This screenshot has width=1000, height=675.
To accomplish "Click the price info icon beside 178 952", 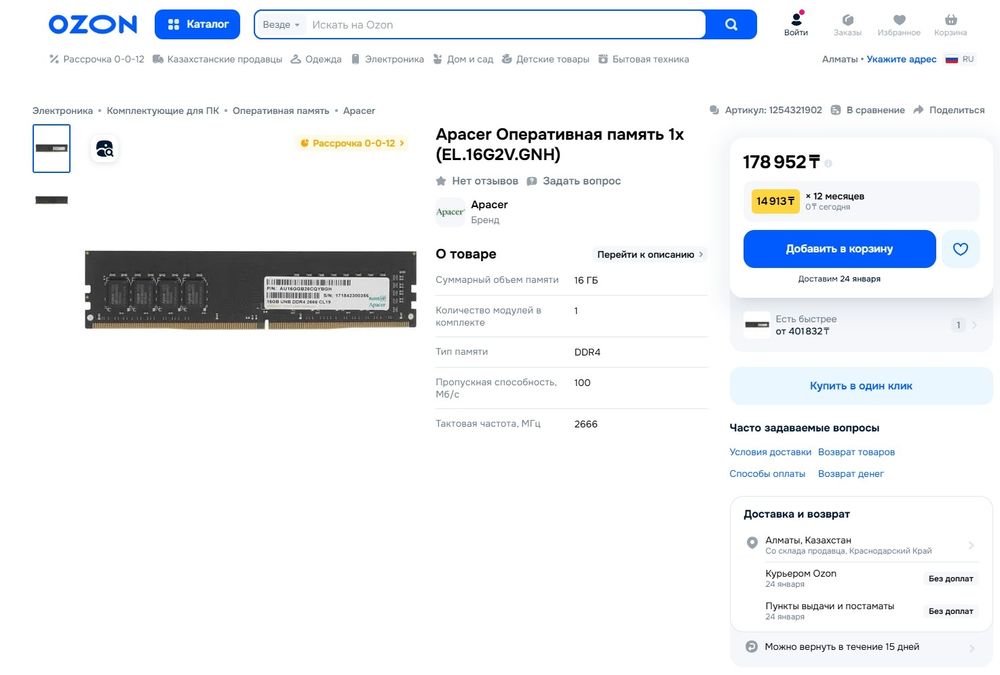I will click(x=828, y=163).
